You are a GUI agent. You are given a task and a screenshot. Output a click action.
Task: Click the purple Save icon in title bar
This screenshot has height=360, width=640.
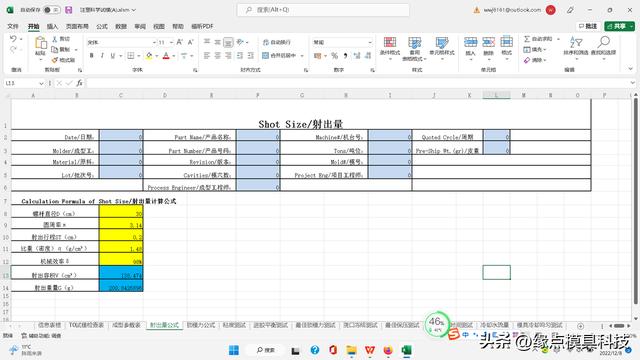tap(69, 10)
